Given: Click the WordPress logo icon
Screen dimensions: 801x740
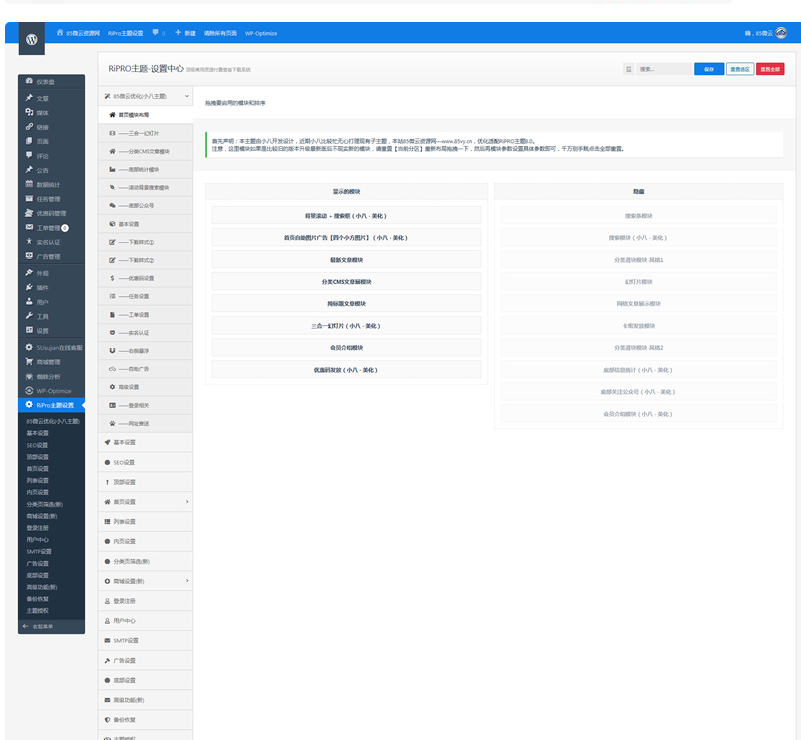Looking at the screenshot, I should tap(32, 40).
